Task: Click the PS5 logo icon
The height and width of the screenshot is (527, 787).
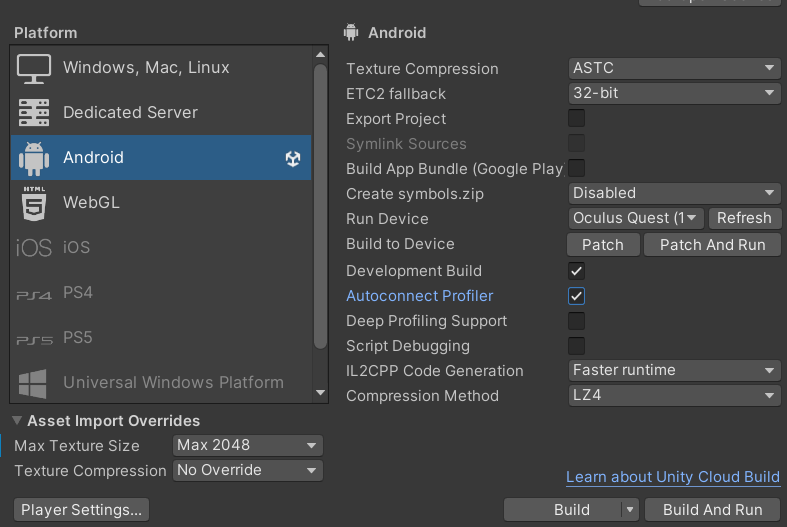Action: [34, 340]
